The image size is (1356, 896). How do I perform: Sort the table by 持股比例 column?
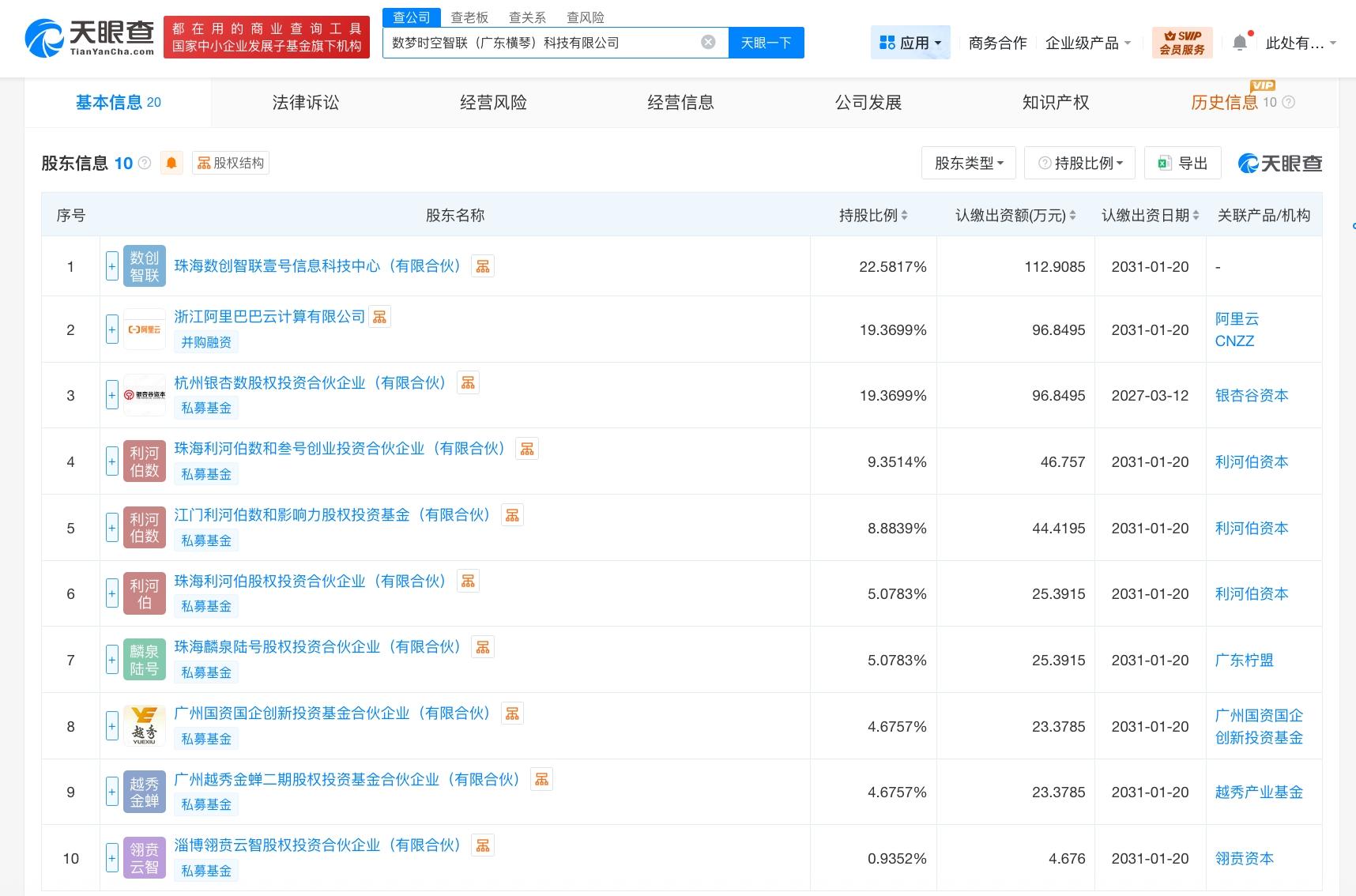[x=904, y=216]
